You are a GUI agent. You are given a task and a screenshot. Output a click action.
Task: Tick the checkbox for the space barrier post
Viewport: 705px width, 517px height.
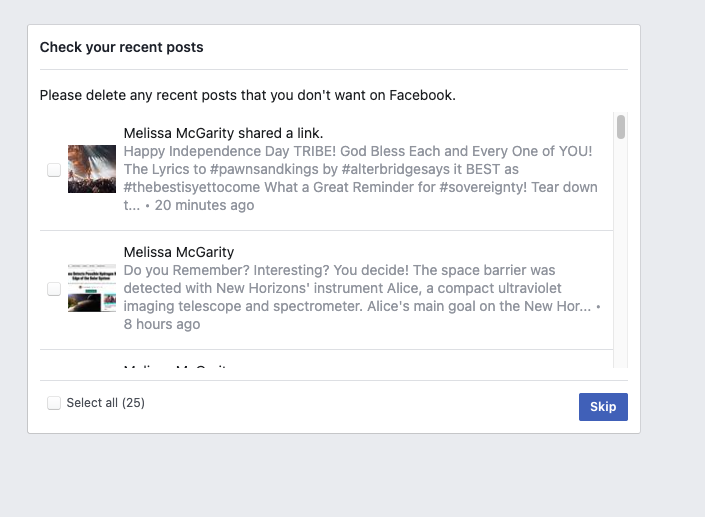pos(54,289)
